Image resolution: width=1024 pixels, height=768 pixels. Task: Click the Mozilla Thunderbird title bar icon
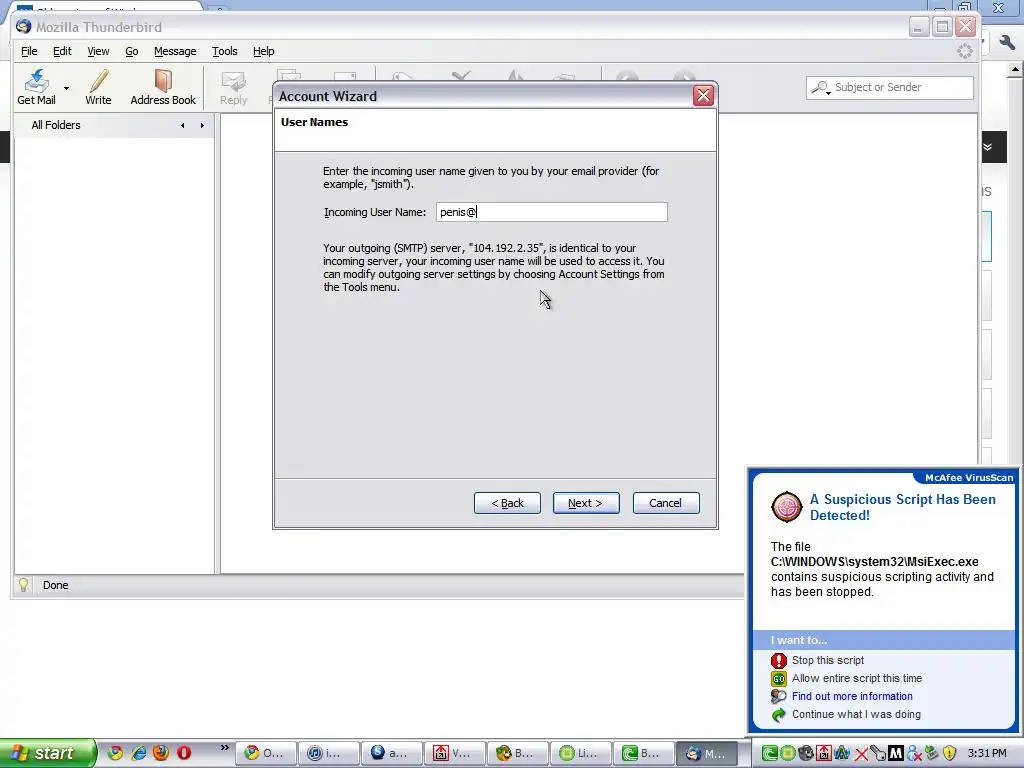(x=24, y=27)
